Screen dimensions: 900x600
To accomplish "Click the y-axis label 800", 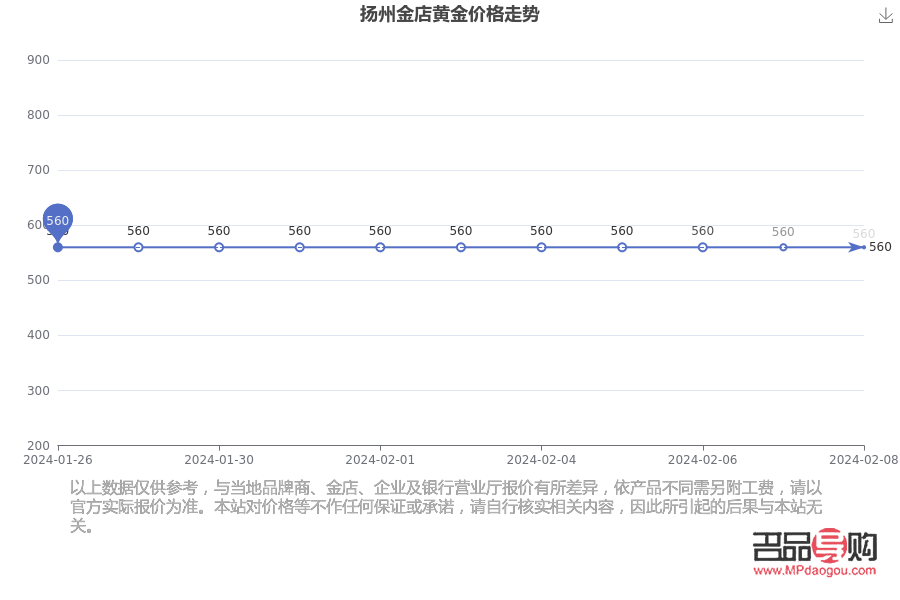I will click(x=38, y=115).
